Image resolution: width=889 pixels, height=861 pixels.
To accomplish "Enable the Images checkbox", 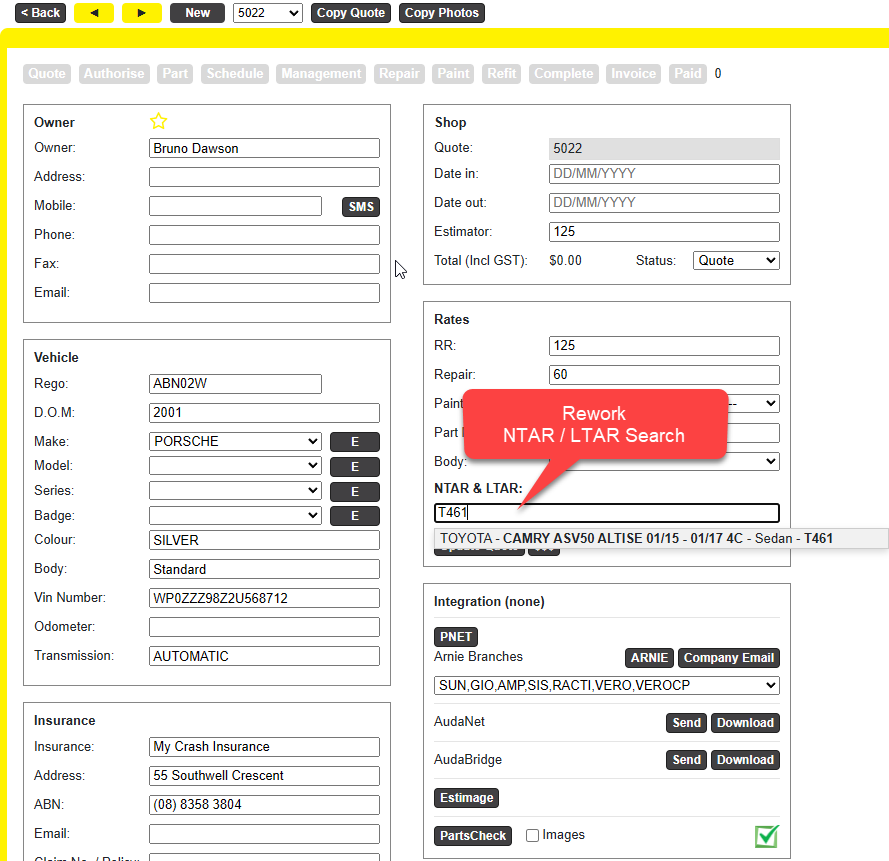I will pos(533,835).
